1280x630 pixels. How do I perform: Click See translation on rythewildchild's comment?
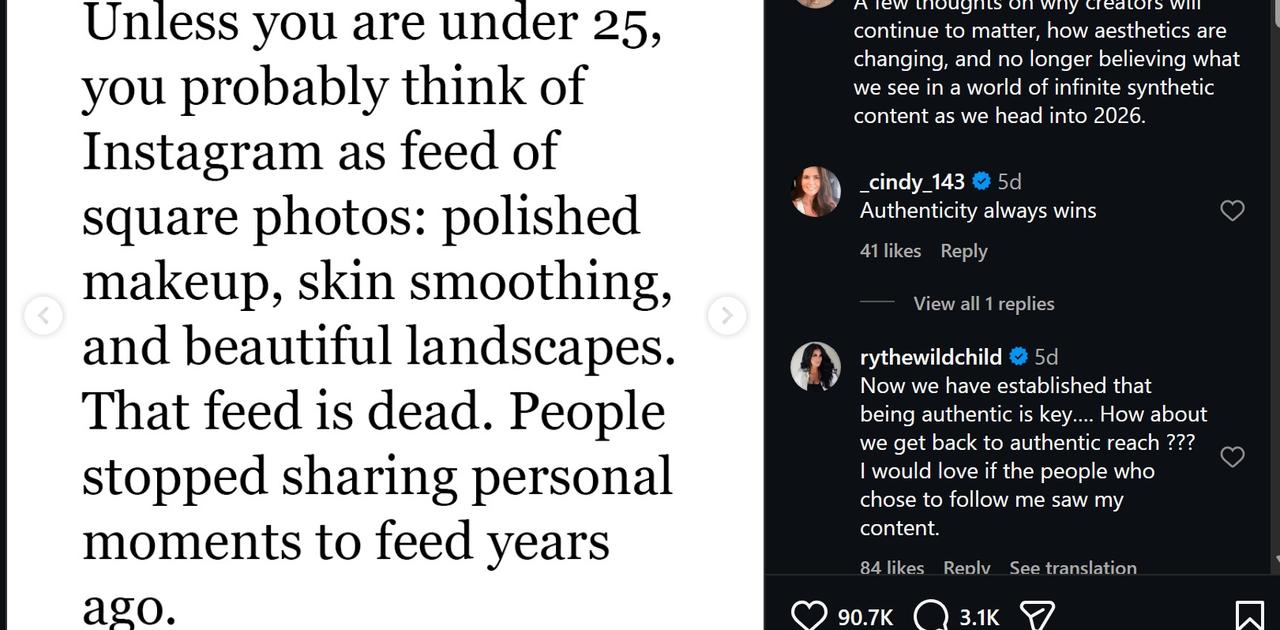[x=1072, y=568]
